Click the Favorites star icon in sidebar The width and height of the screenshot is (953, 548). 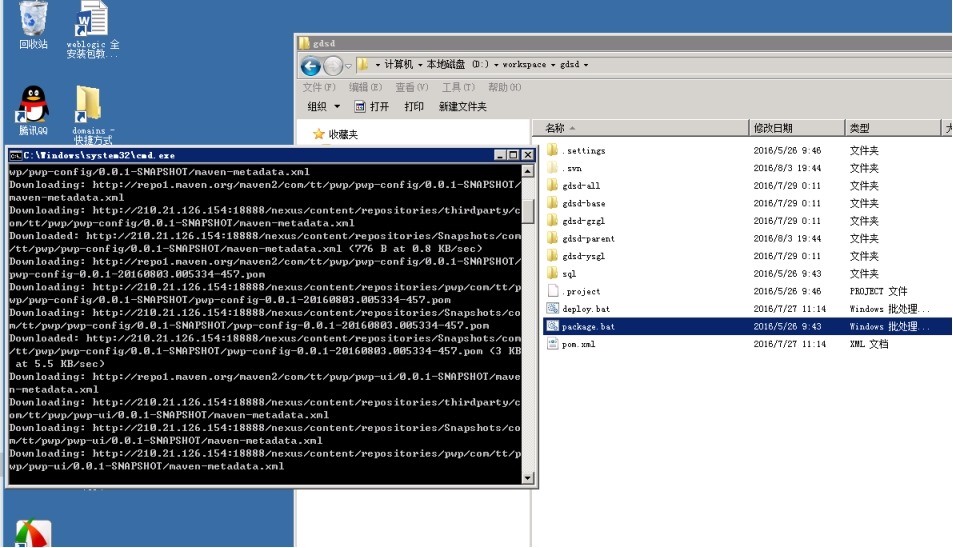(x=318, y=134)
